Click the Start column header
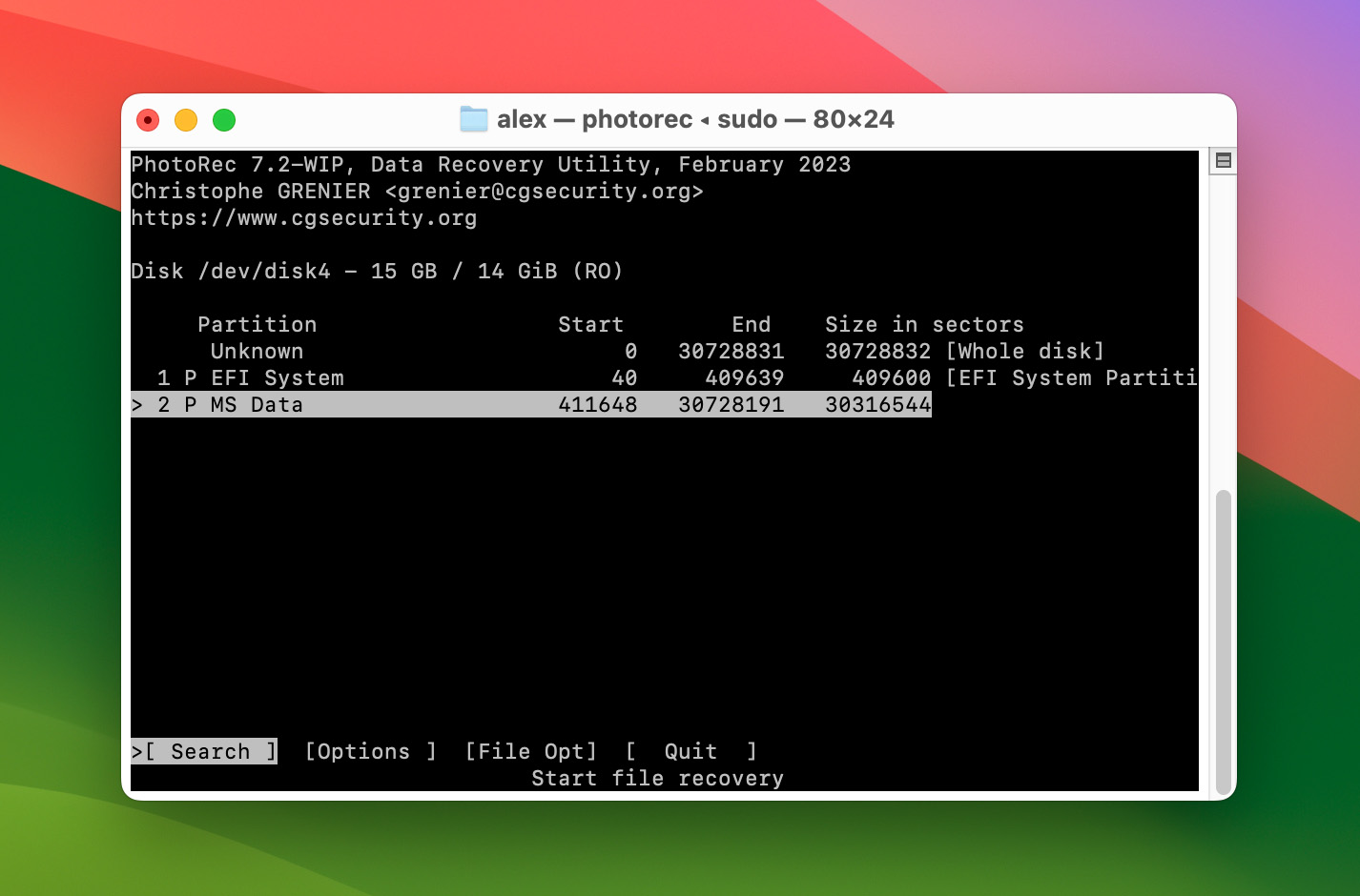The height and width of the screenshot is (896, 1360). 591,324
